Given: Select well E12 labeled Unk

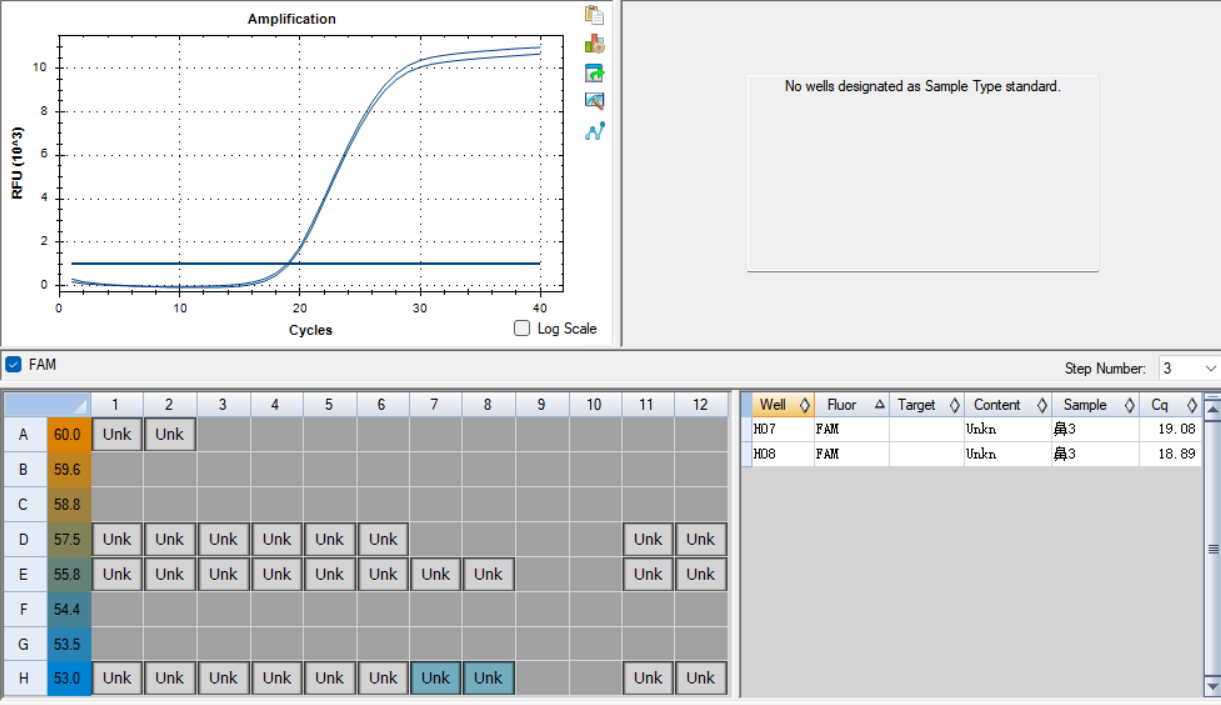Looking at the screenshot, I should [701, 574].
